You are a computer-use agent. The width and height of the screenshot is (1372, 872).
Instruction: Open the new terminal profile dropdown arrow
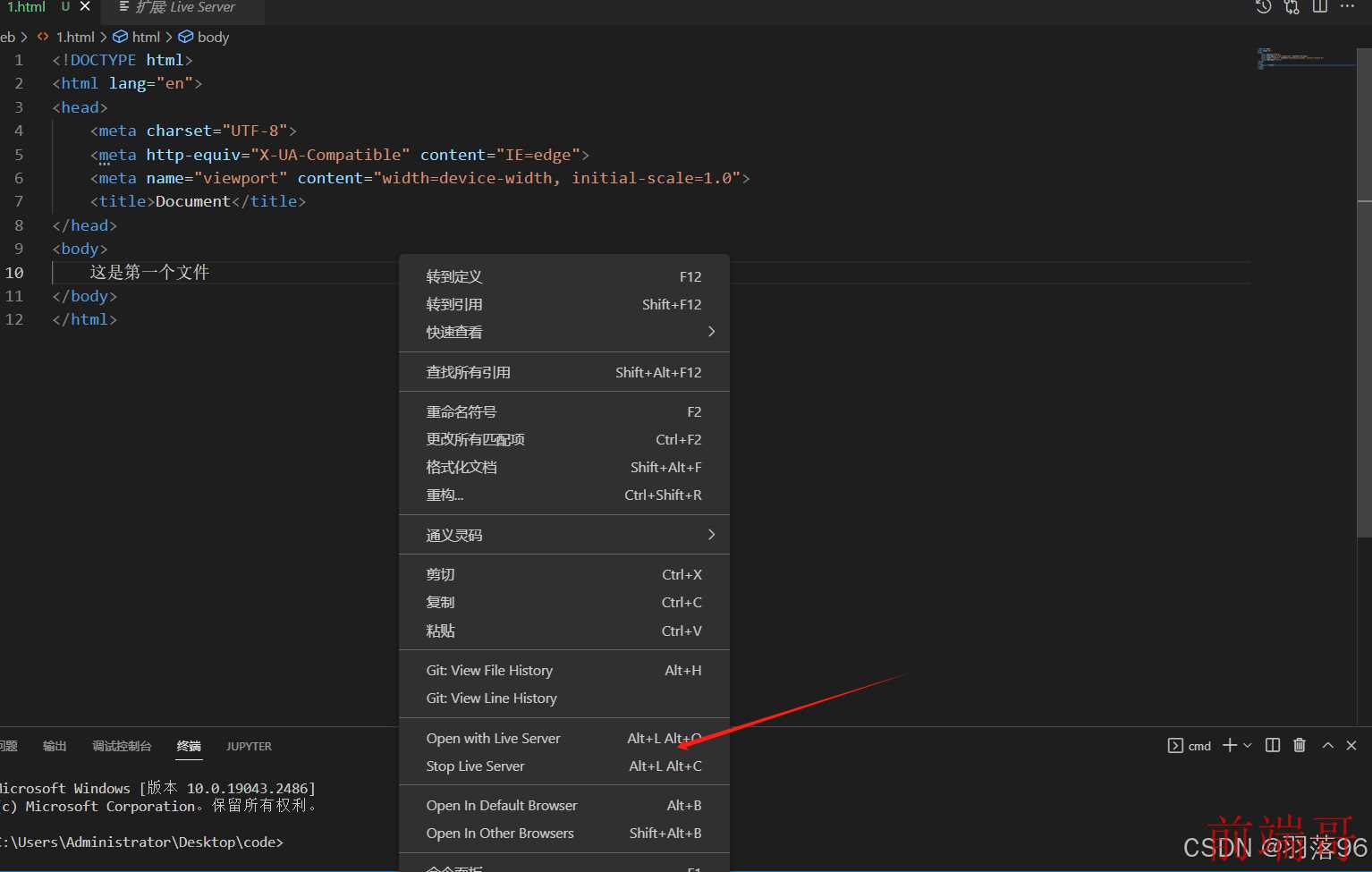[1248, 745]
